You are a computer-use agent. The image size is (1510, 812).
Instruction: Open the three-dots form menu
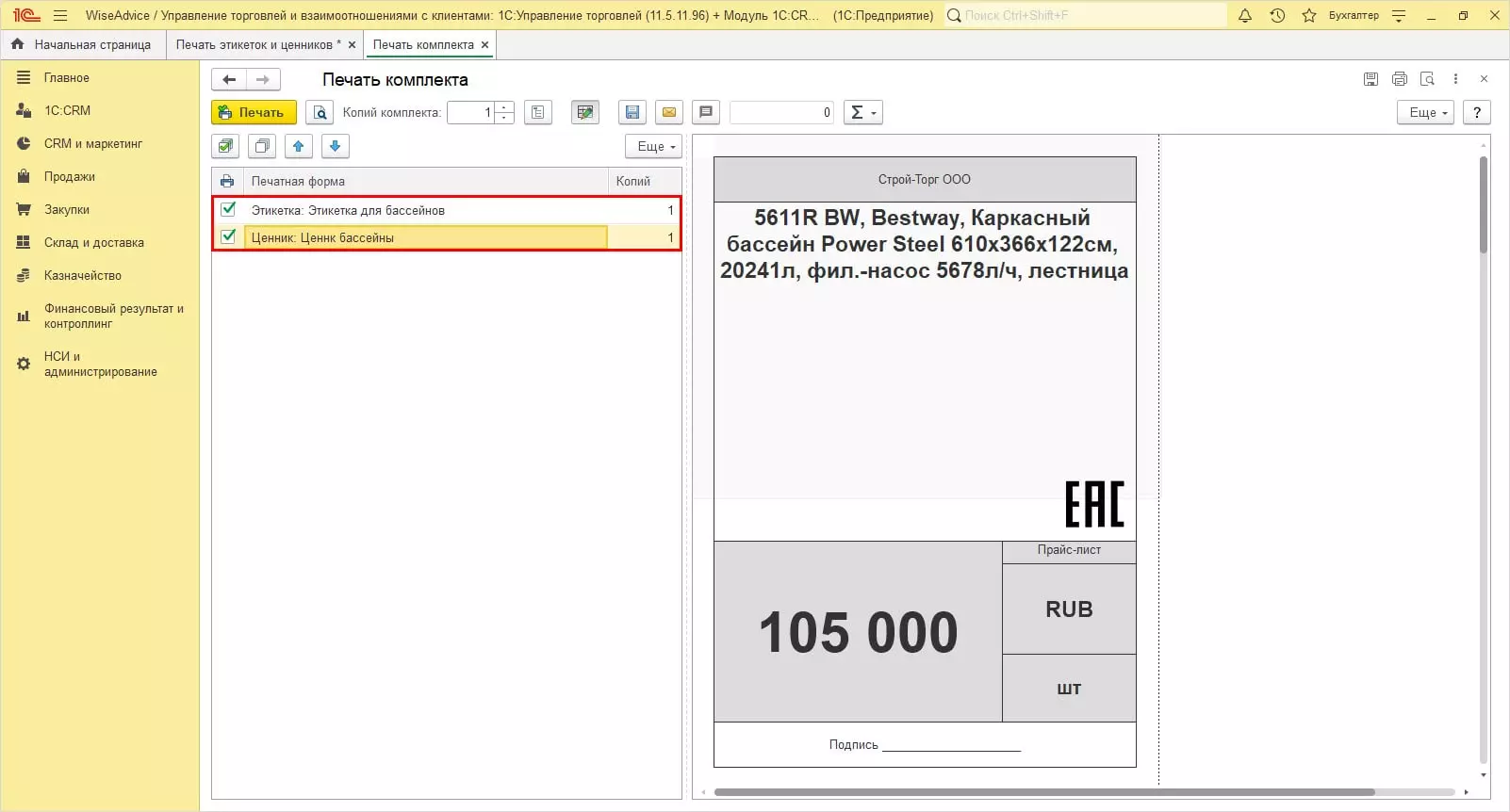1455,79
